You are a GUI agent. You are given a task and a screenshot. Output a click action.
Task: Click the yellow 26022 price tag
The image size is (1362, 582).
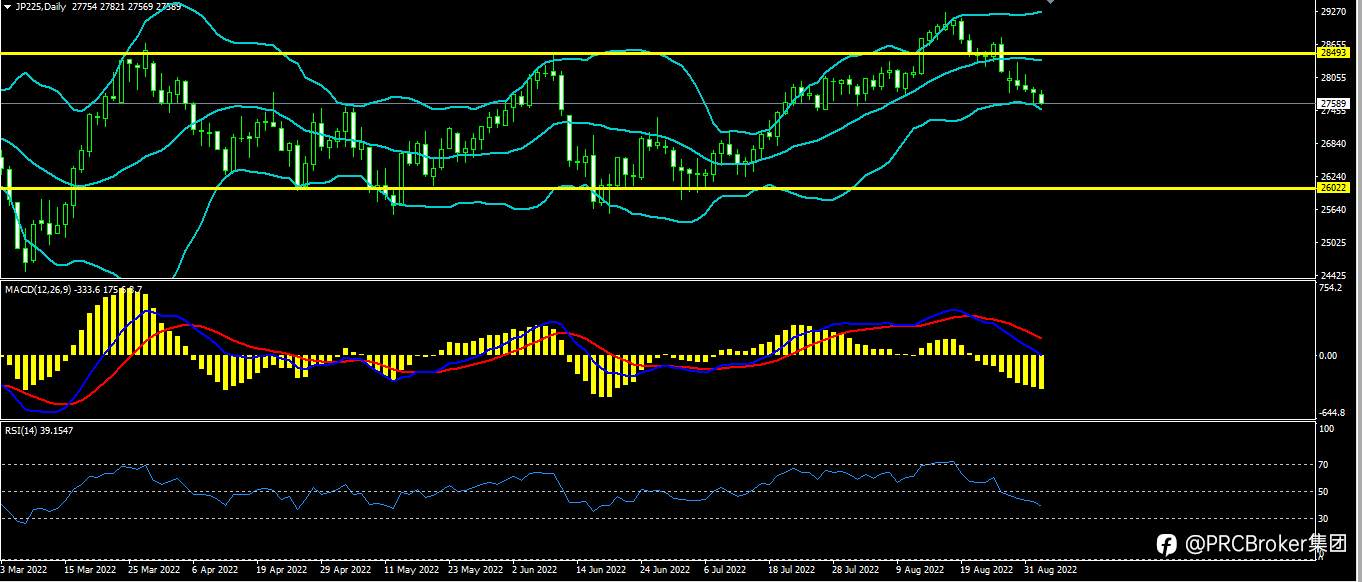(x=1333, y=187)
